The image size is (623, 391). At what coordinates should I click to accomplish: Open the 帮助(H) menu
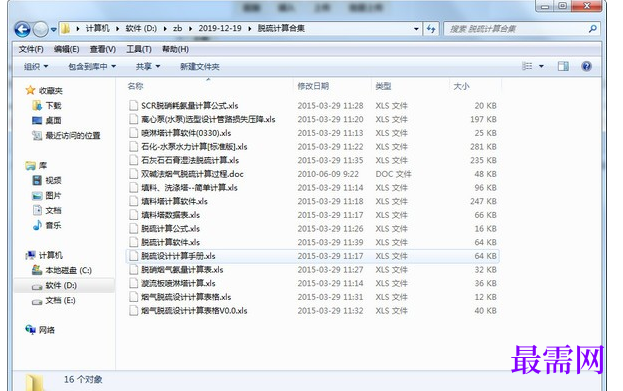[x=175, y=49]
